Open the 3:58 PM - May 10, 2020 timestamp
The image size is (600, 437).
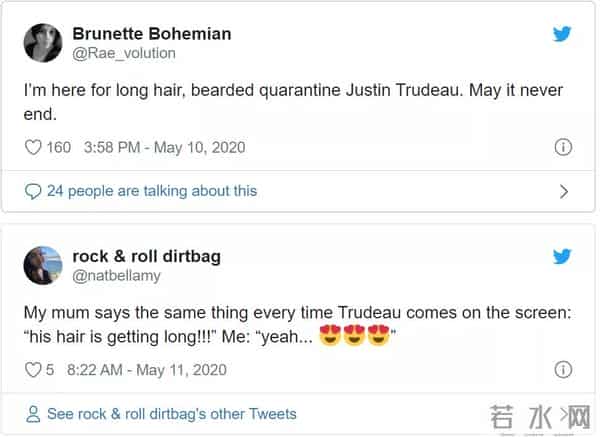[164, 148]
